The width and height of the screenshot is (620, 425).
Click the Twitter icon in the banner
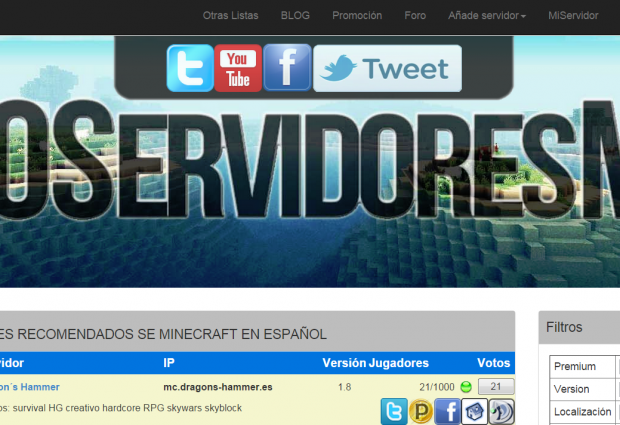(190, 68)
